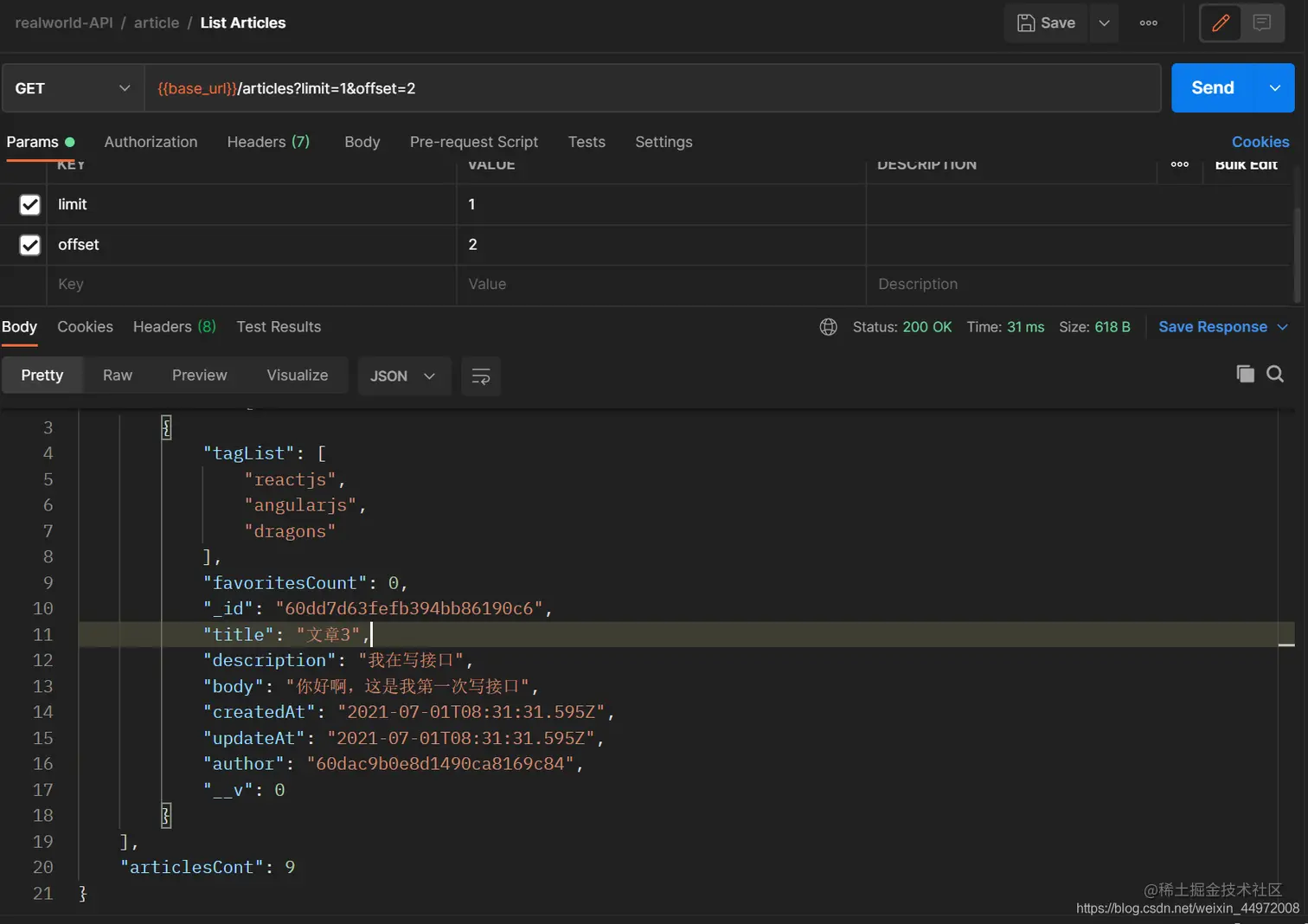Switch to Visualize view
This screenshot has height=924, width=1308.
pyautogui.click(x=298, y=375)
